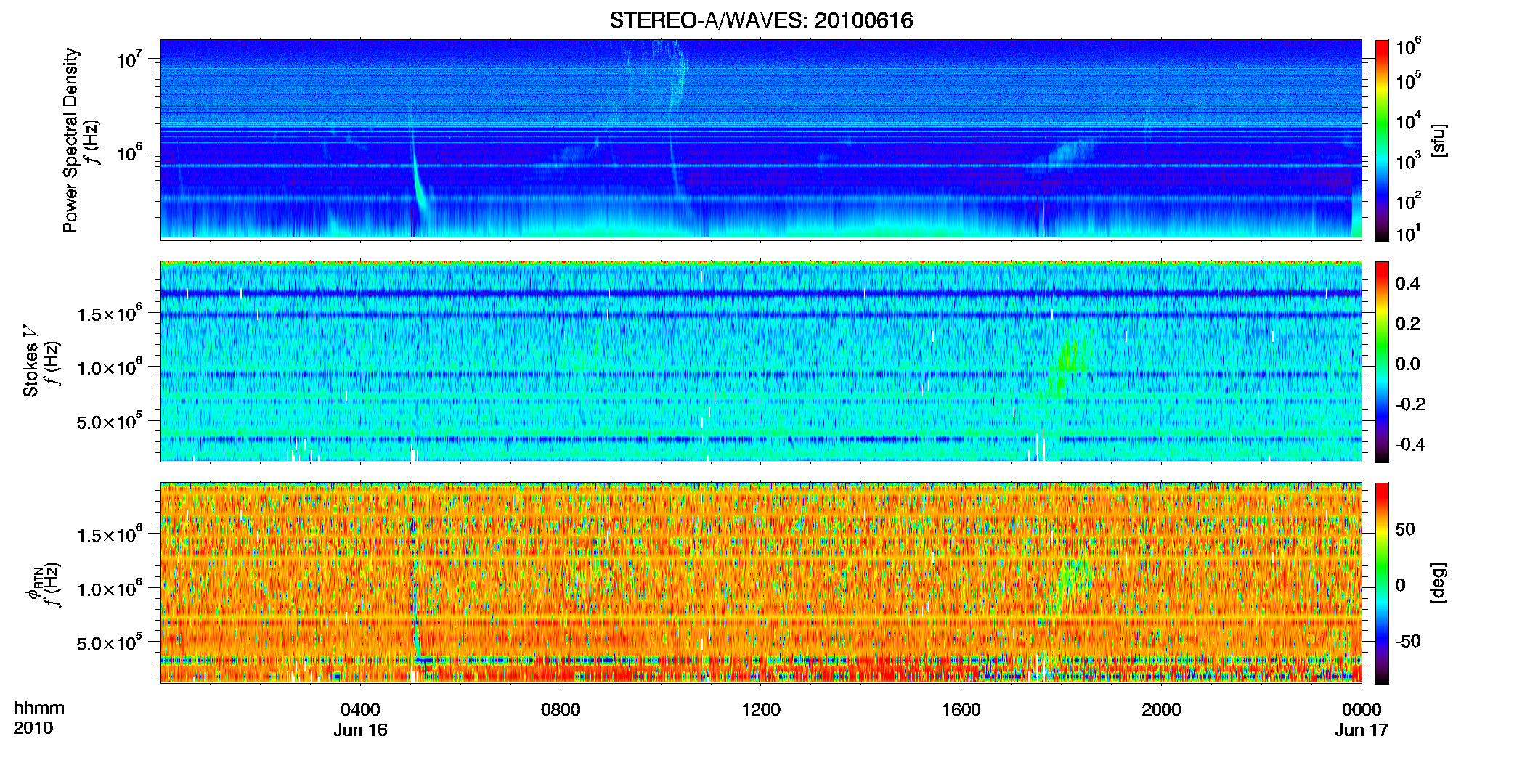Click the 5.0×10^5 tick in Stokes V panel
This screenshot has width=1522, height=784.
tap(109, 421)
